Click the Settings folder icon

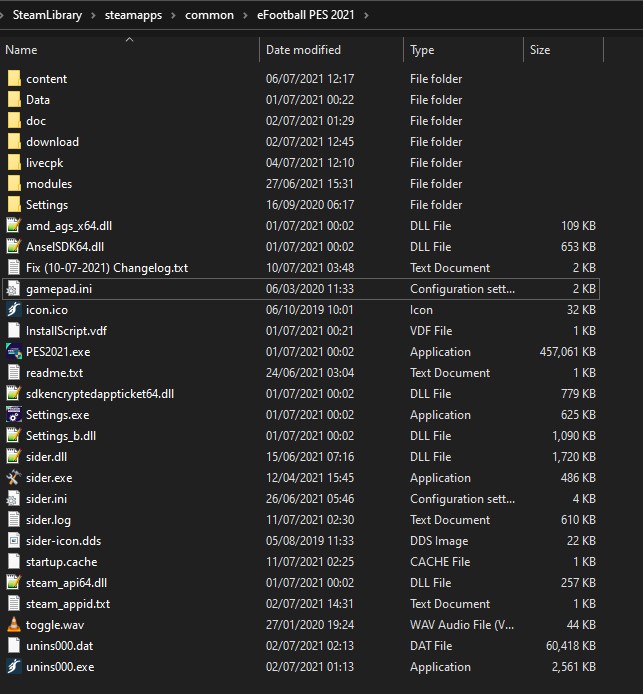pos(14,204)
